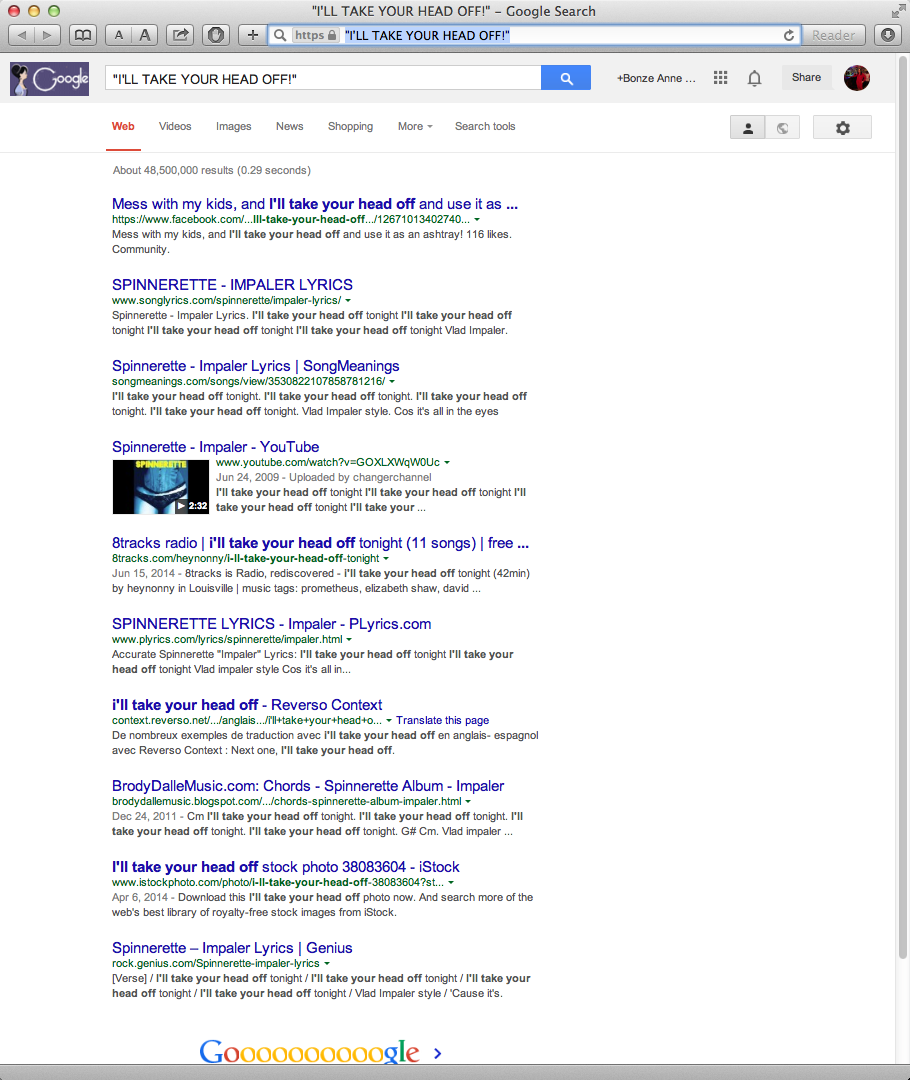This screenshot has width=910, height=1080.
Task: Open the bookmarks book icon
Action: click(83, 35)
